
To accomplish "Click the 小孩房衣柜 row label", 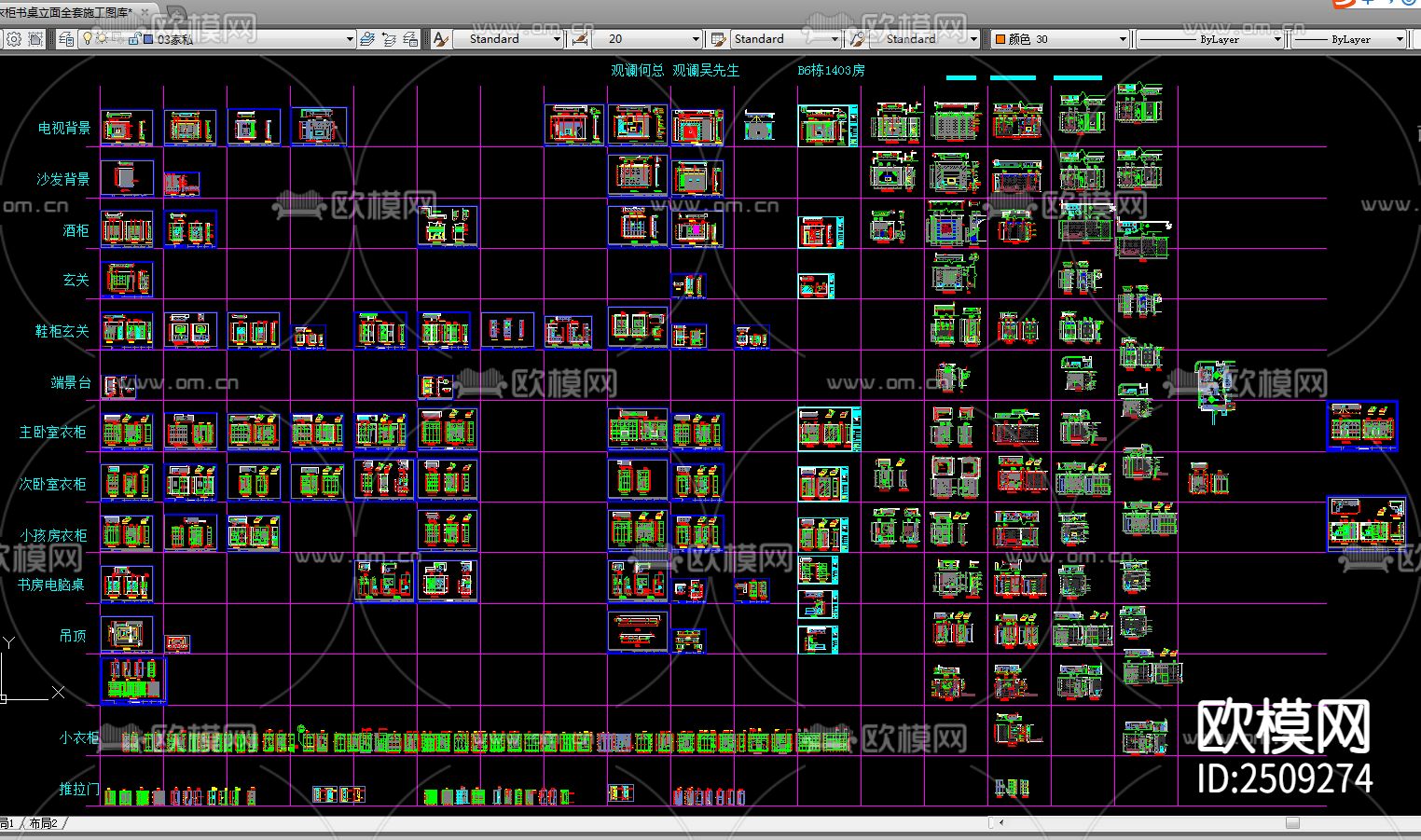I will click(54, 535).
